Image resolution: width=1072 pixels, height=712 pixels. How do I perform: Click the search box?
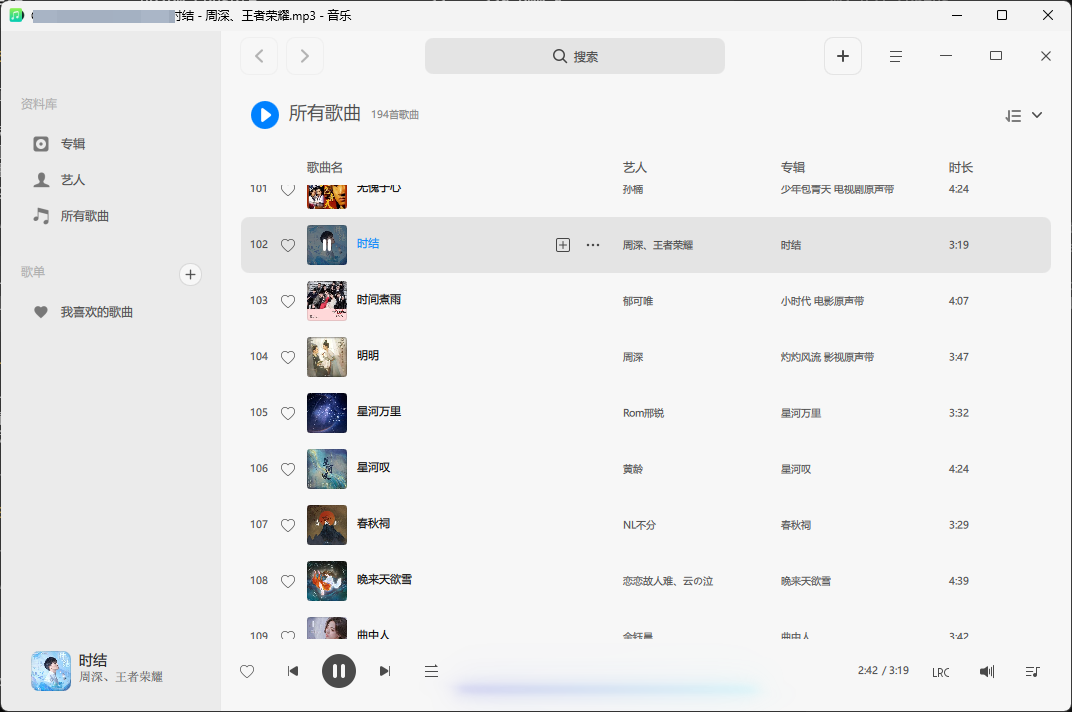click(x=574, y=56)
